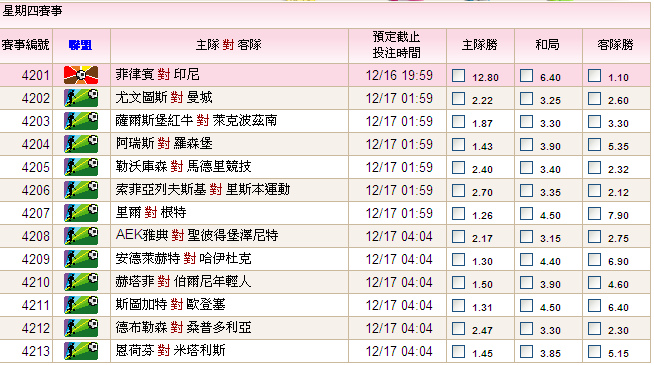Tick the home win 12.80 checkbox for match 4201
Image resolution: width=654 pixels, height=365 pixels.
tap(458, 76)
